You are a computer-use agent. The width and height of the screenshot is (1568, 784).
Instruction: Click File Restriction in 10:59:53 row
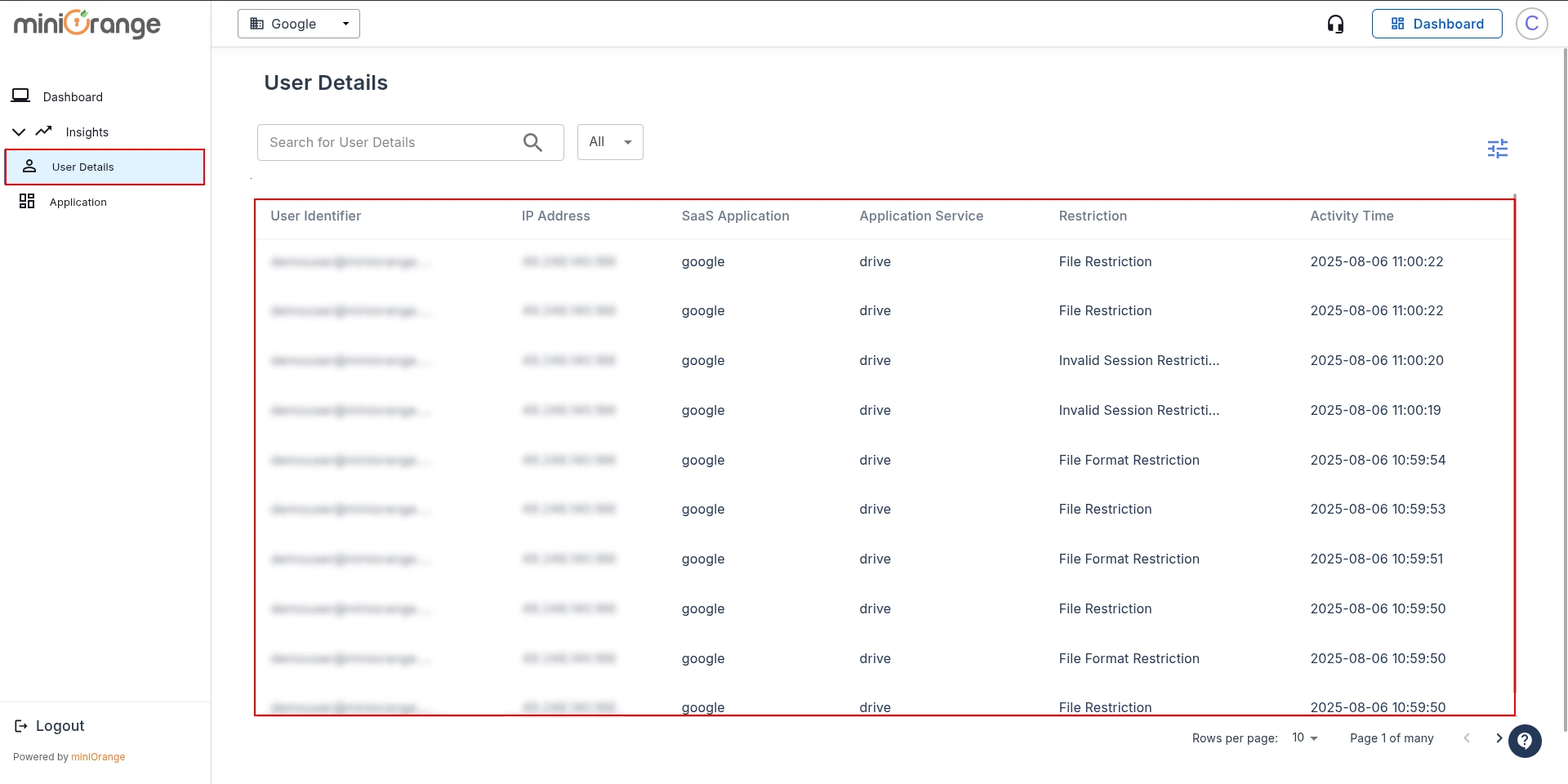click(x=1105, y=509)
